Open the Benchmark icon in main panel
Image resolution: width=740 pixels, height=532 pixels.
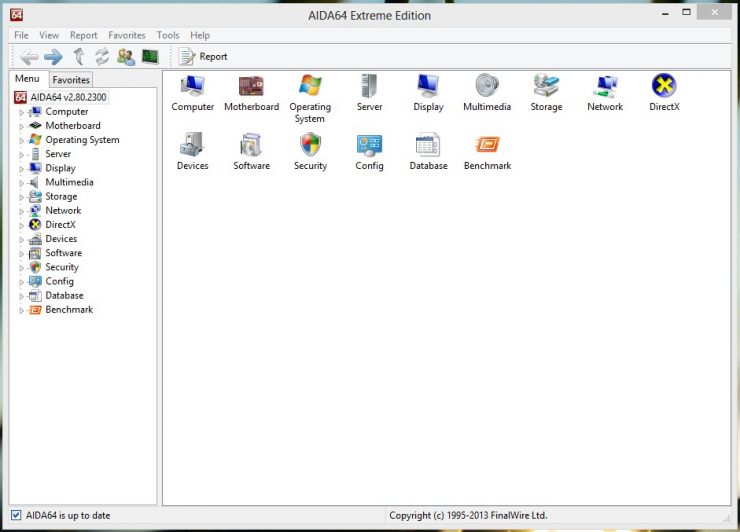[487, 144]
